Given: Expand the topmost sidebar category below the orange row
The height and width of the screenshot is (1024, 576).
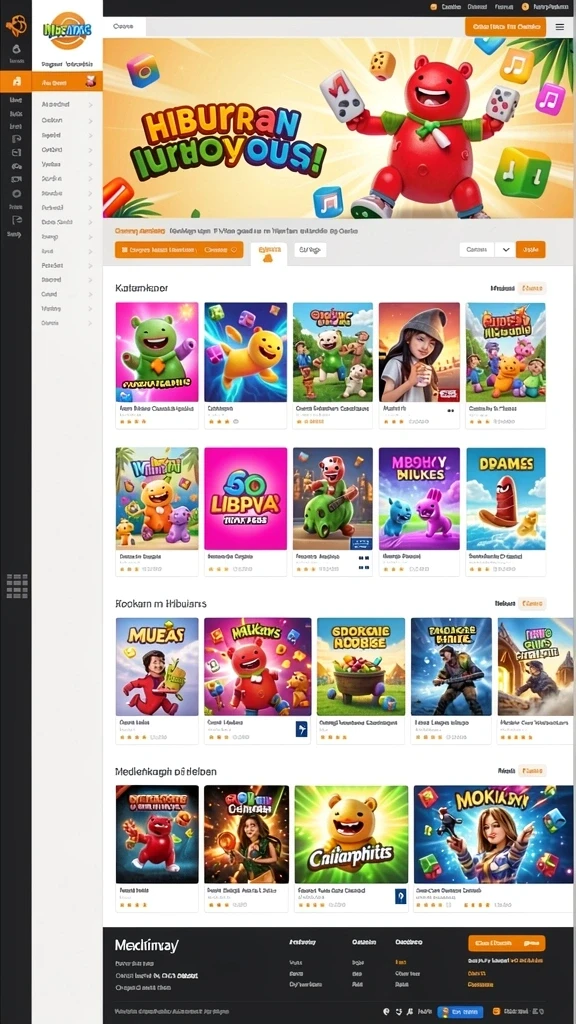Looking at the screenshot, I should [89, 104].
